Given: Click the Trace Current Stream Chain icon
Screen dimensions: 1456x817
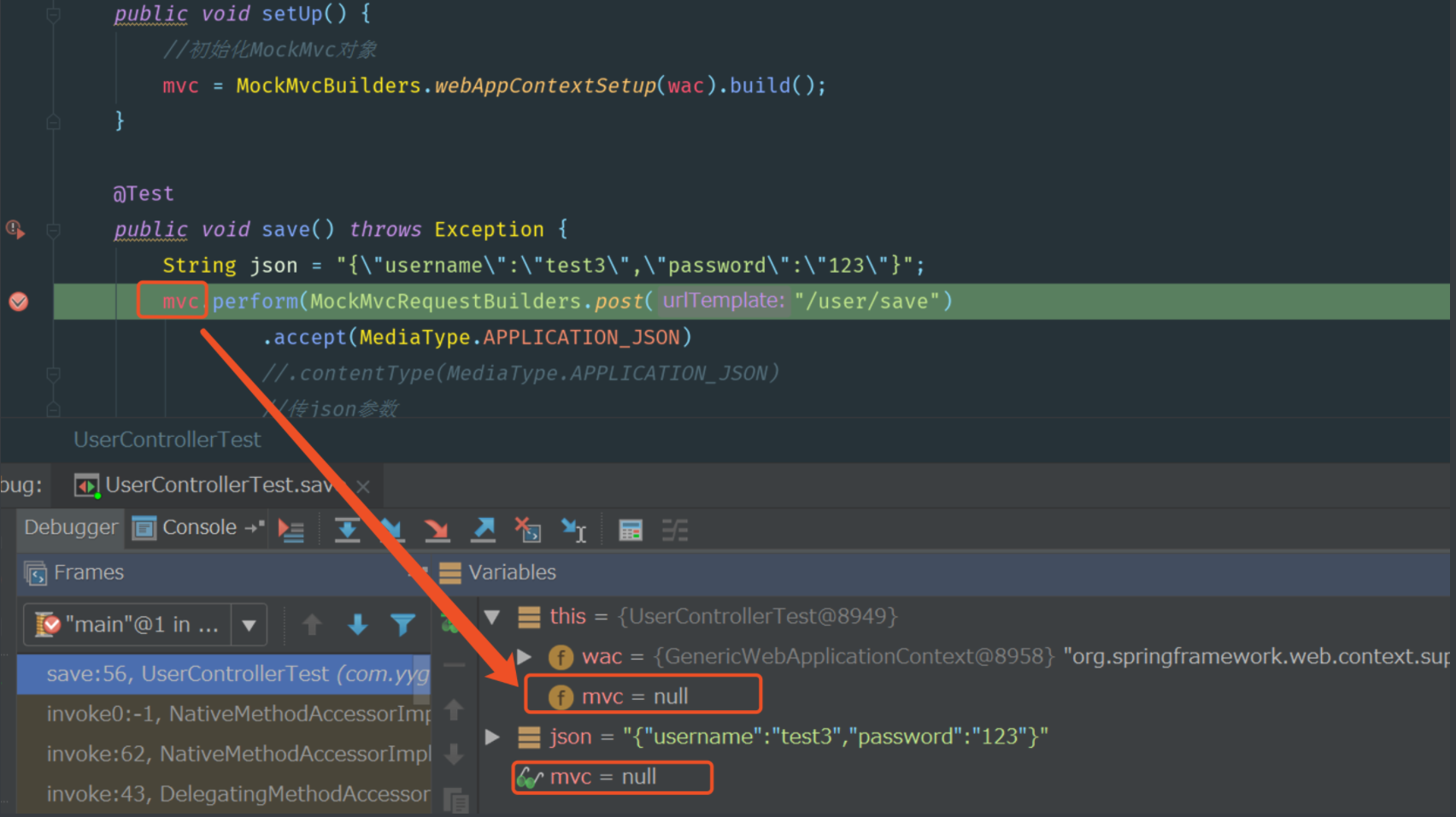Looking at the screenshot, I should (675, 530).
